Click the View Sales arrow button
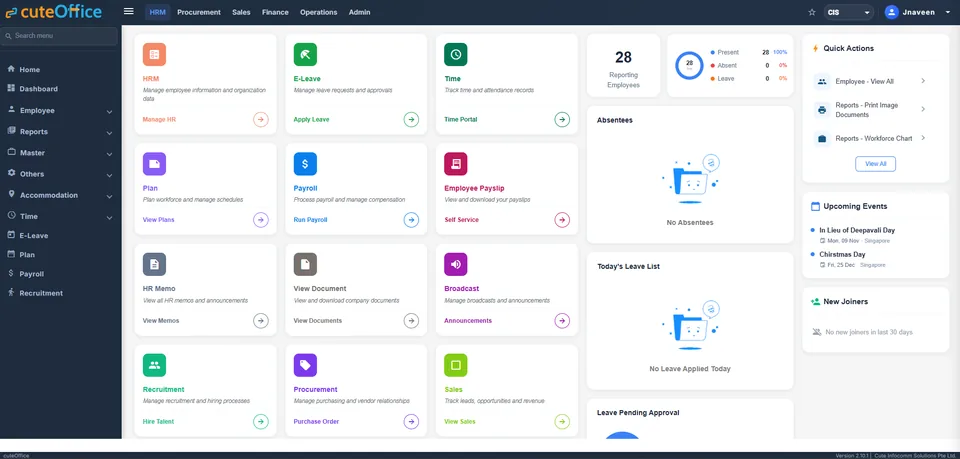This screenshot has width=960, height=459. [562, 421]
